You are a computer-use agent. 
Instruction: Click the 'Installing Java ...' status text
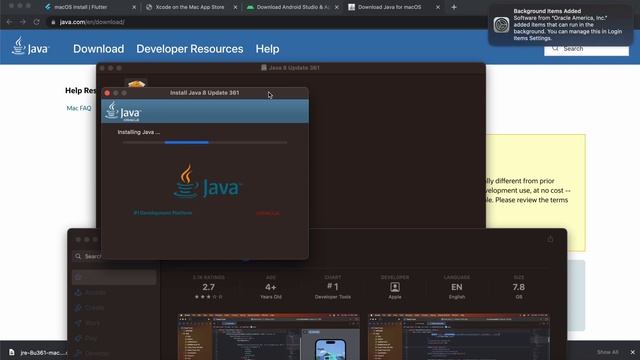click(139, 132)
